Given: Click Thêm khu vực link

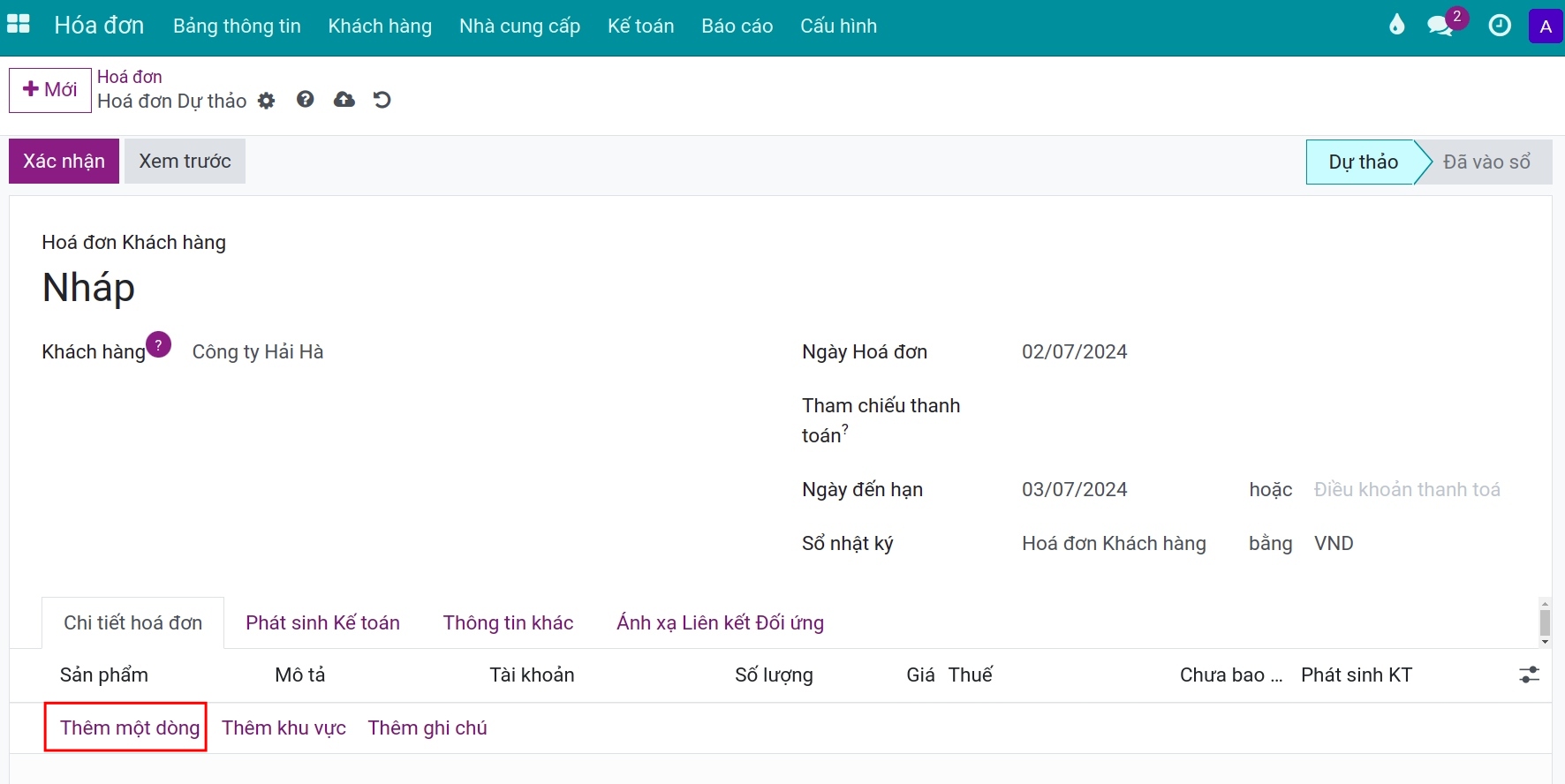Looking at the screenshot, I should coord(284,728).
